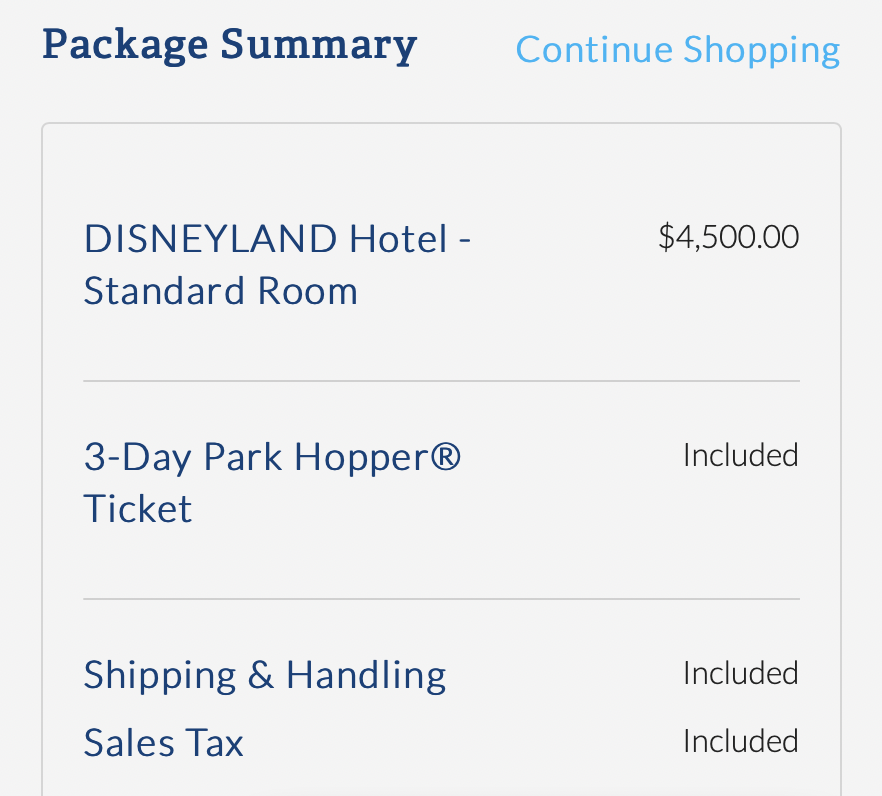Click the divider below Park Hopper Ticket
Screen dimensions: 882x796
(441, 599)
